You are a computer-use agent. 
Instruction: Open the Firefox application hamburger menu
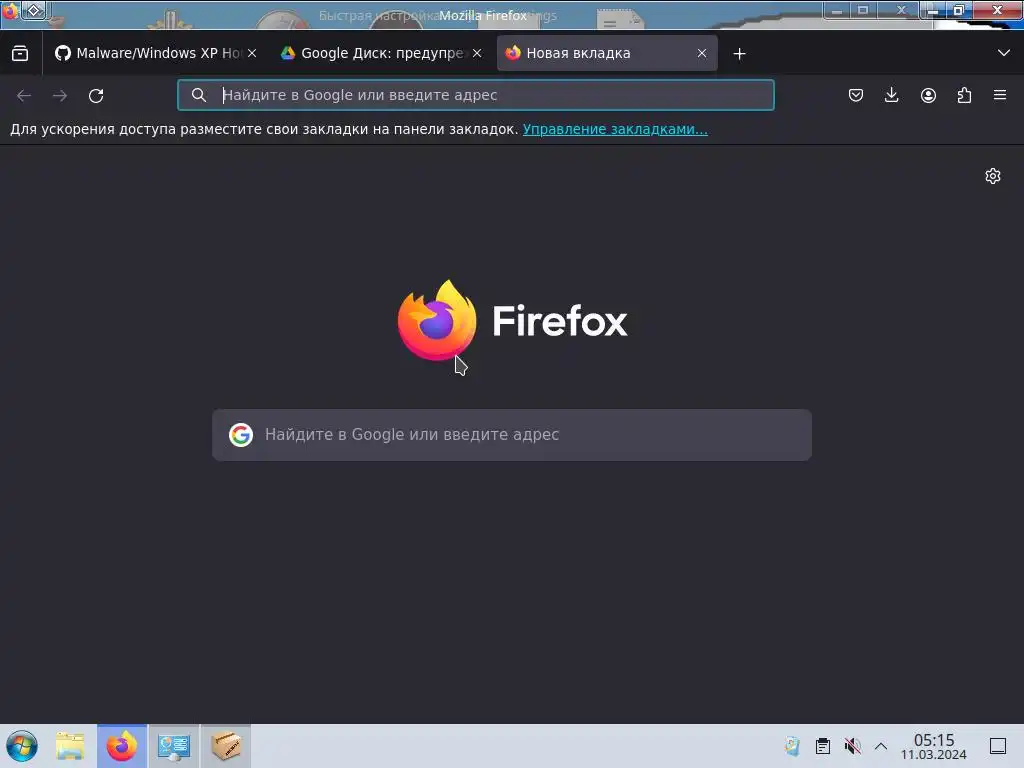click(1000, 95)
